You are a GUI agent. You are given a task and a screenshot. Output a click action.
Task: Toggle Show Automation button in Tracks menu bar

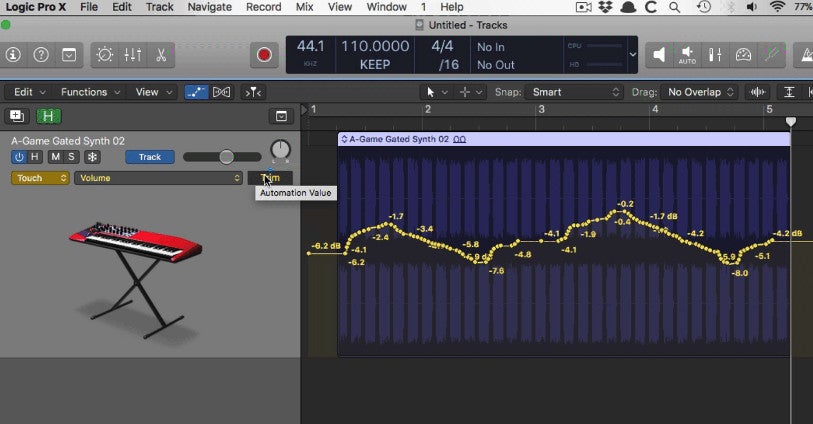(197, 92)
